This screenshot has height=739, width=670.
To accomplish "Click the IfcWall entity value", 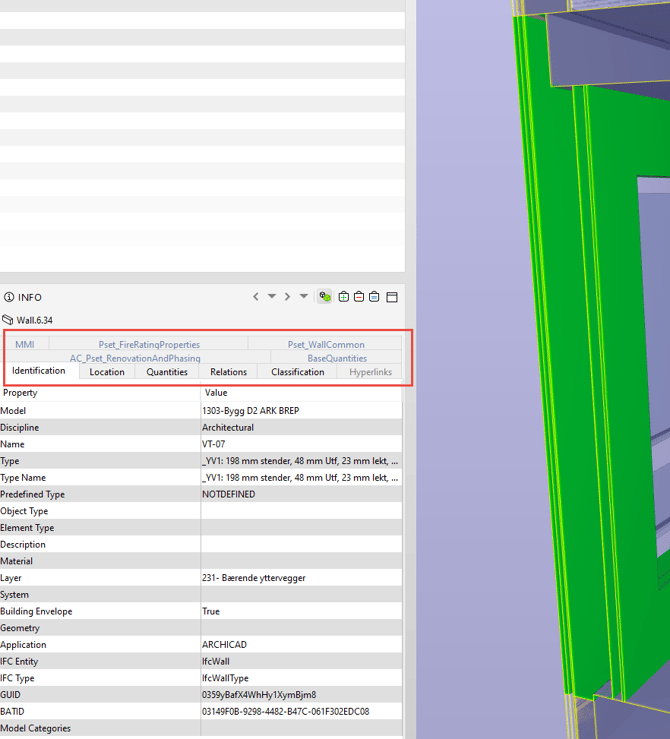I will point(216,661).
